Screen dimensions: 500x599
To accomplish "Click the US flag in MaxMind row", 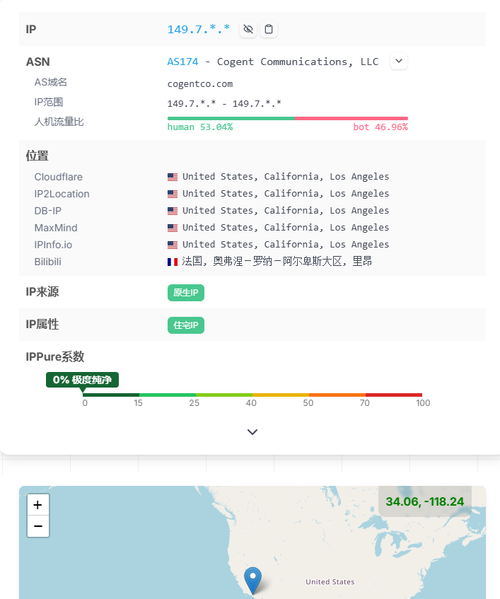I will [172, 228].
